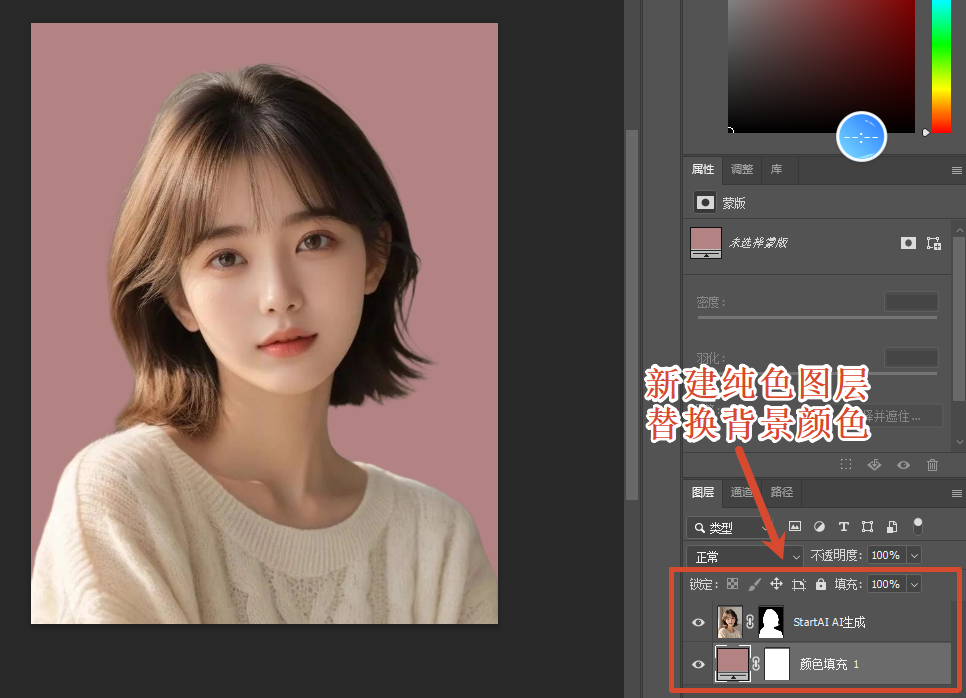Switch to the 调整 tab
Screen dimensions: 966x698
coord(741,169)
